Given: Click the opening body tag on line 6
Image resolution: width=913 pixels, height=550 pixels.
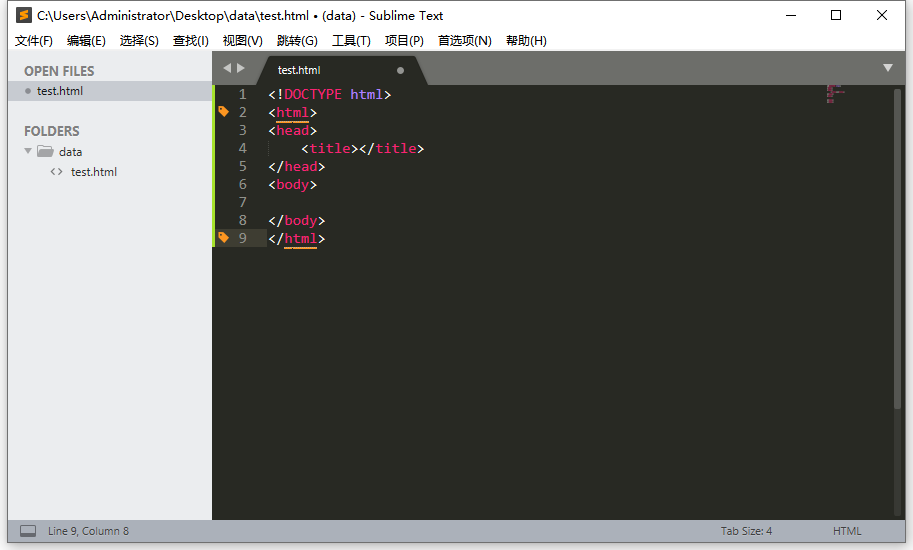Looking at the screenshot, I should (x=292, y=184).
